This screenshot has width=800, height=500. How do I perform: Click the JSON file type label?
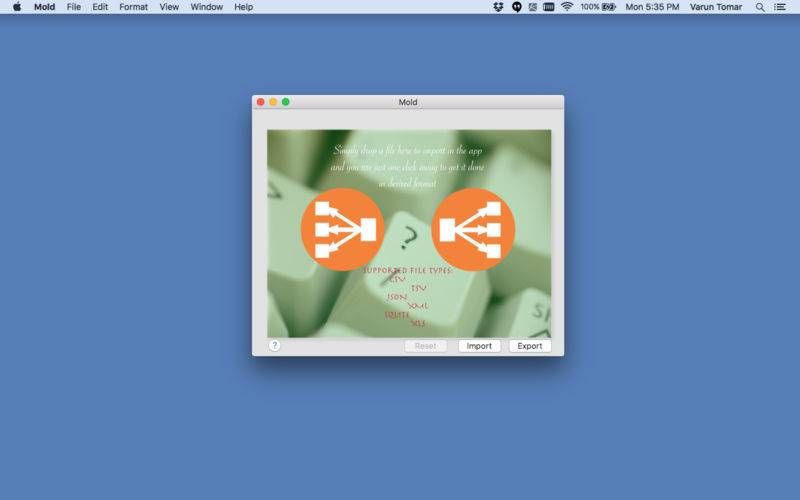(397, 296)
